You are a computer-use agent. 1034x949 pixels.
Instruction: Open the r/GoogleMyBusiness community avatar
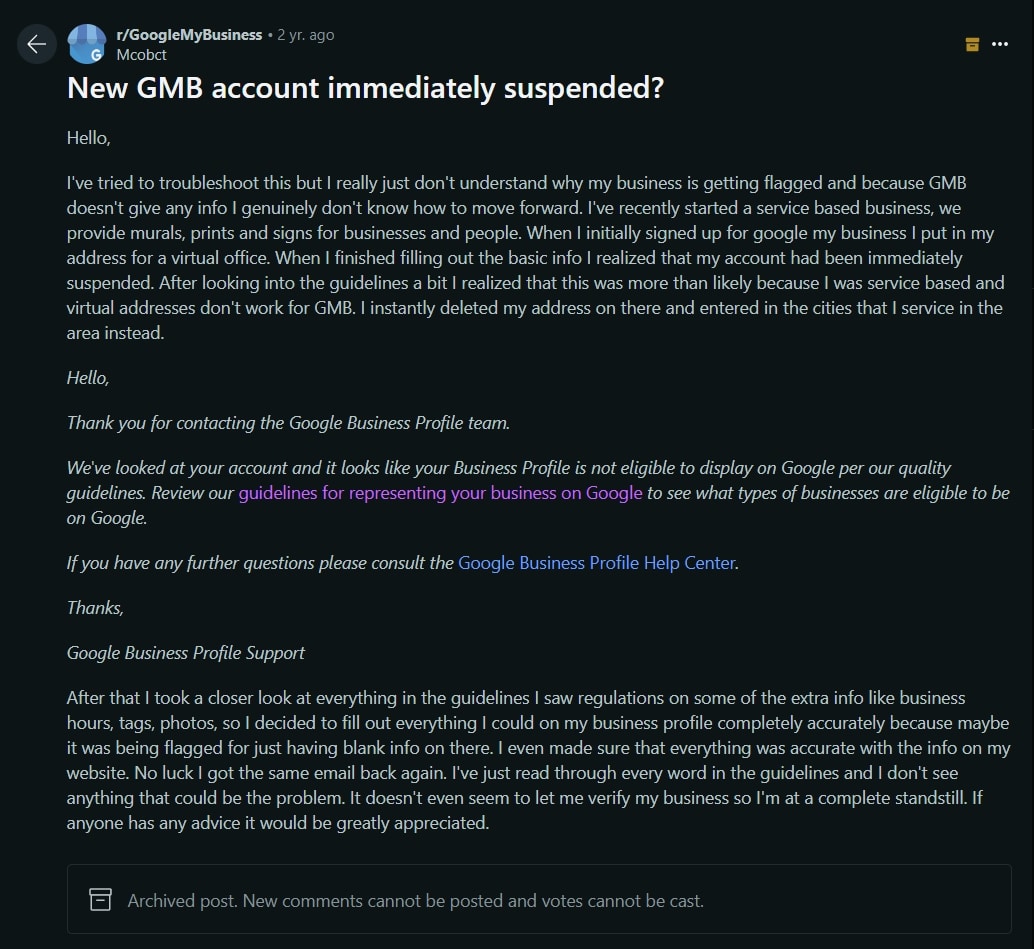click(x=85, y=43)
